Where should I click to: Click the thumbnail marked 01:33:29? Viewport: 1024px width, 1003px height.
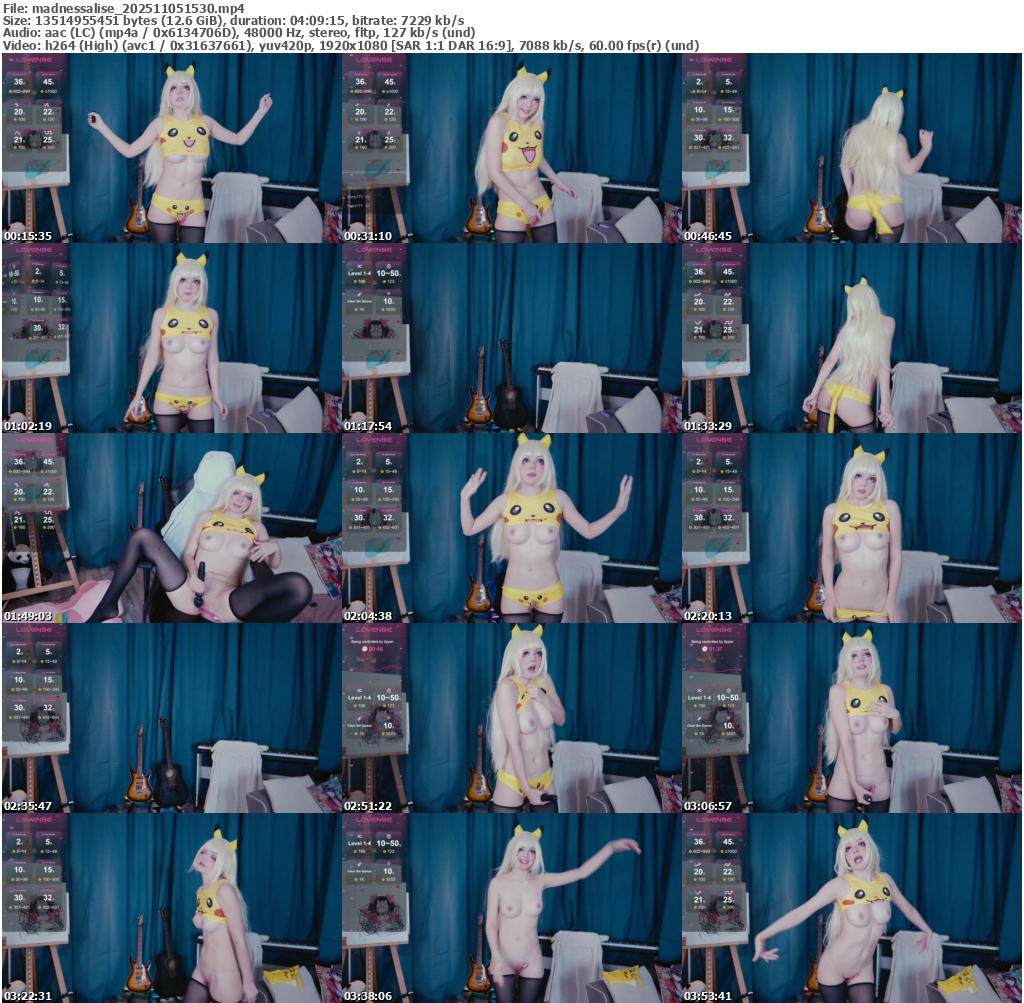pyautogui.click(x=851, y=338)
